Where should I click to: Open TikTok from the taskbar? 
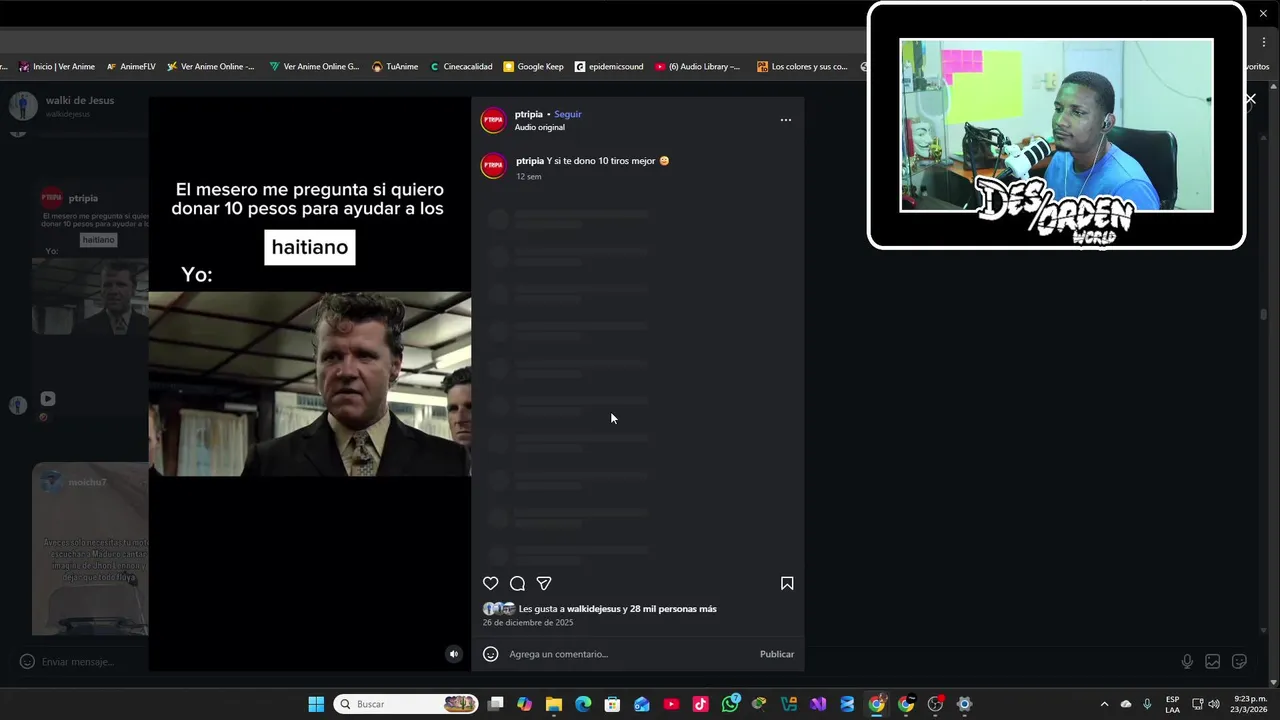click(700, 704)
